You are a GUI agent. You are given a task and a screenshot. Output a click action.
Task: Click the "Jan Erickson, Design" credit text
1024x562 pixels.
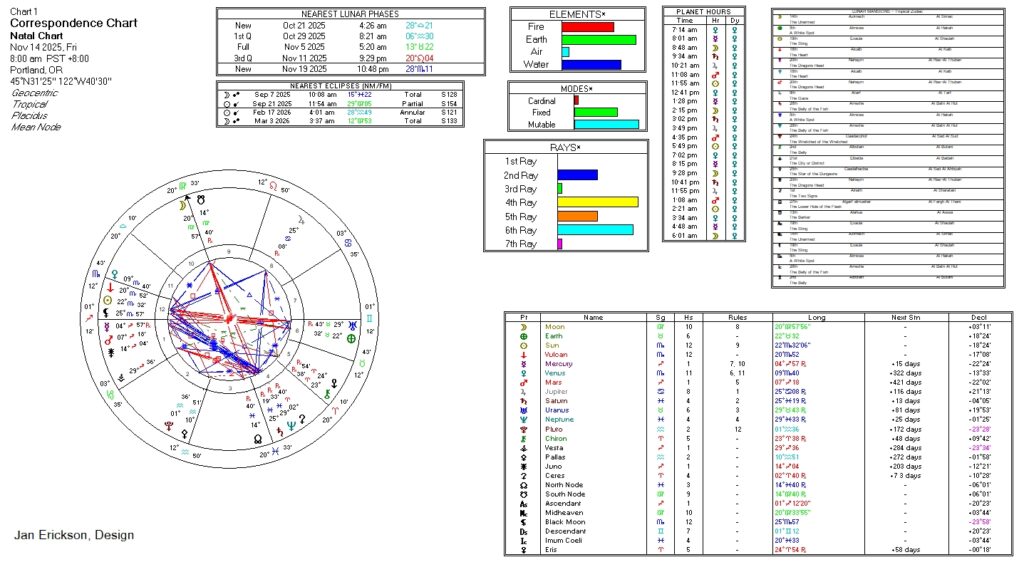point(74,535)
